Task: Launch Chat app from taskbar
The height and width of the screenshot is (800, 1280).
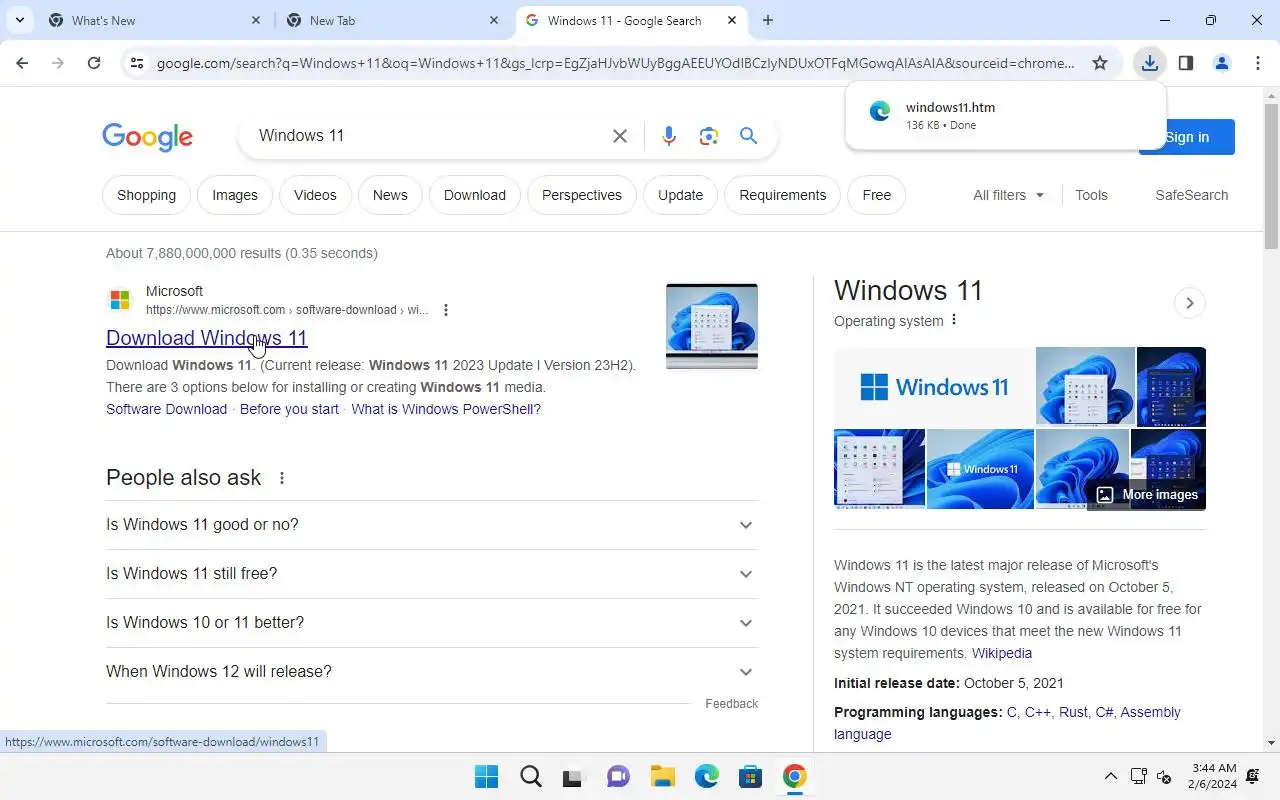Action: tap(619, 776)
